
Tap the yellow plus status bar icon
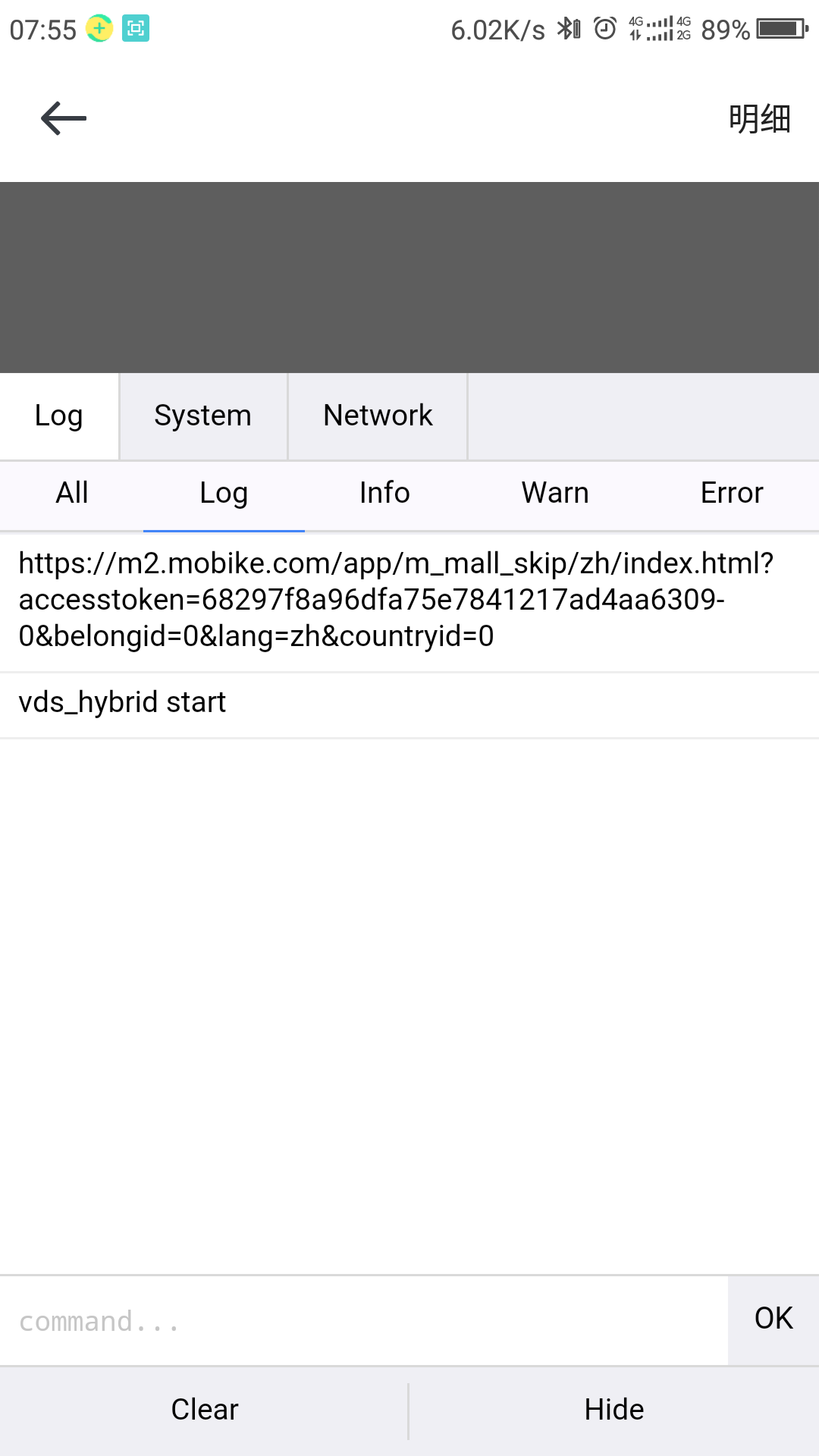pos(99,29)
